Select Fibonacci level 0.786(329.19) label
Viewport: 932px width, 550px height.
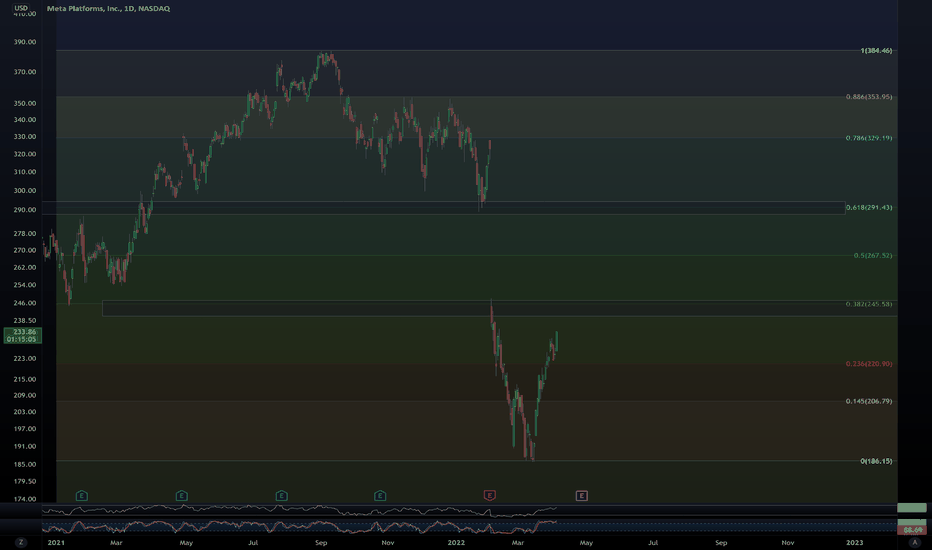tap(869, 138)
